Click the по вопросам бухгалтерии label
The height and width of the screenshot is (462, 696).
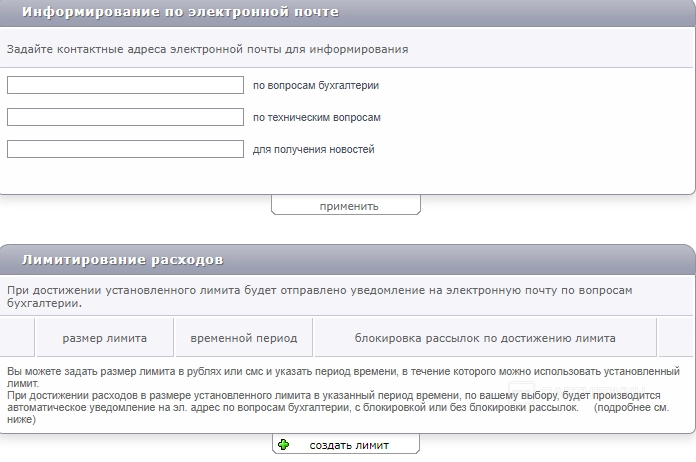[x=316, y=86]
